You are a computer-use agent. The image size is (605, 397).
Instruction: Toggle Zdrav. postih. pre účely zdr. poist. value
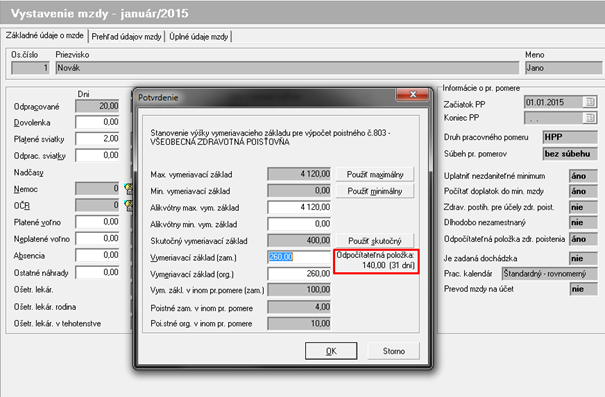coord(583,207)
